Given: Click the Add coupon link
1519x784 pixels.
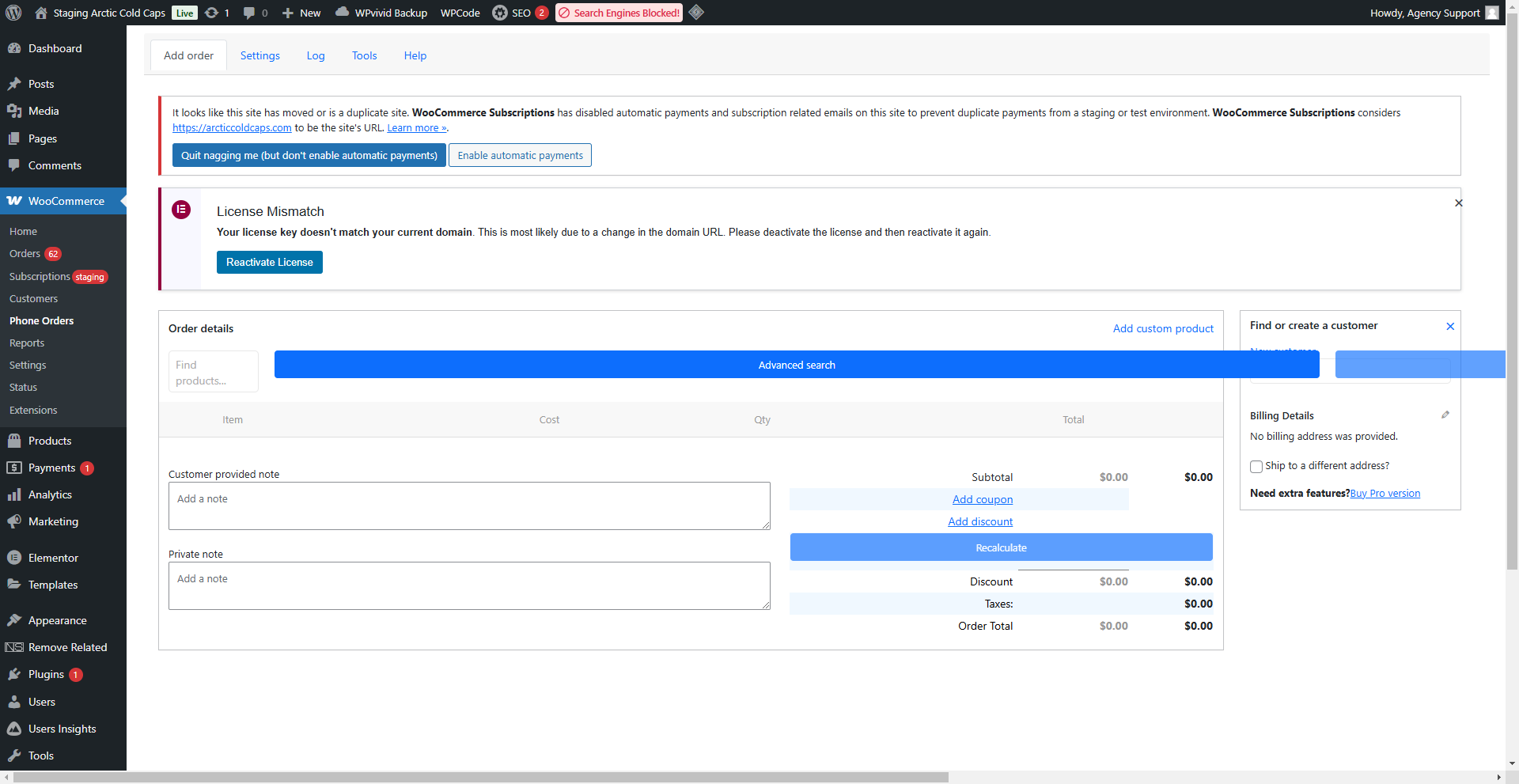Looking at the screenshot, I should click(x=982, y=499).
